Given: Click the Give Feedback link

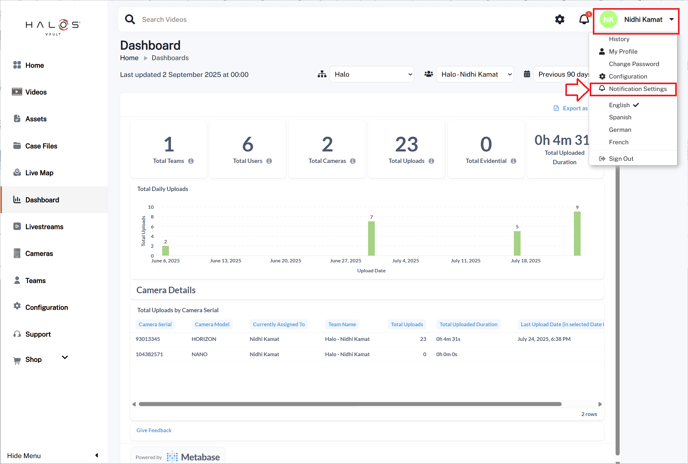Looking at the screenshot, I should (154, 430).
